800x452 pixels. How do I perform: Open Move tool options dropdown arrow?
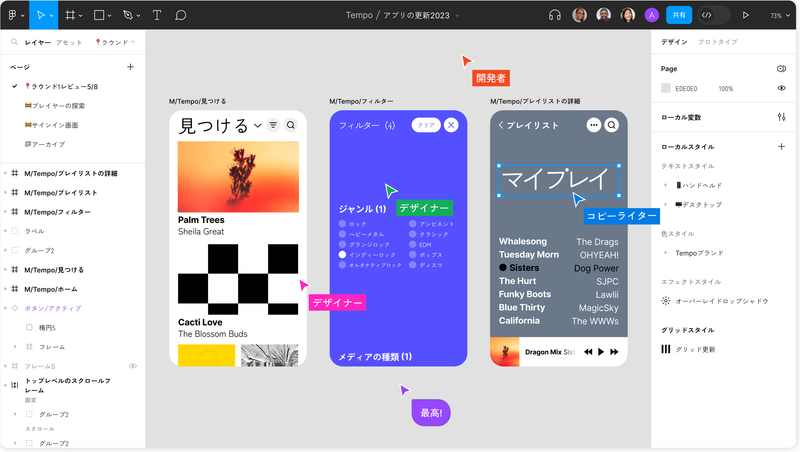[x=52, y=16]
